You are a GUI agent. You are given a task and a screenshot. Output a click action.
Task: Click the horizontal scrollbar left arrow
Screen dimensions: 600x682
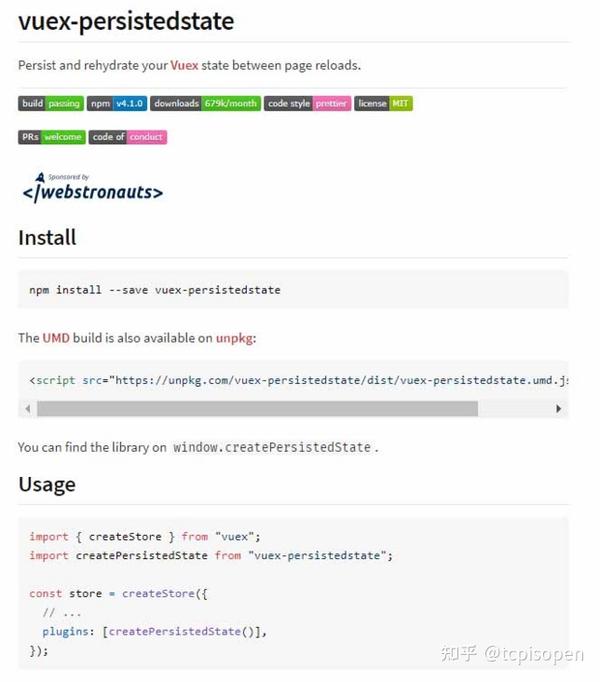27,409
